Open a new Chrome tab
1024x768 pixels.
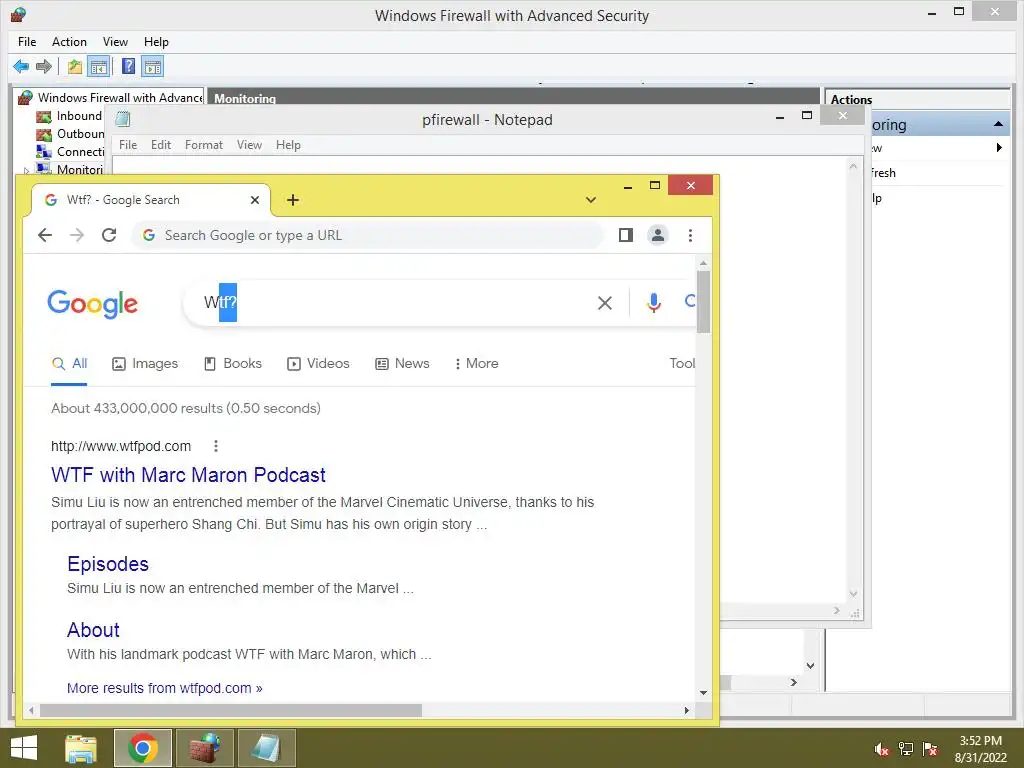(293, 200)
